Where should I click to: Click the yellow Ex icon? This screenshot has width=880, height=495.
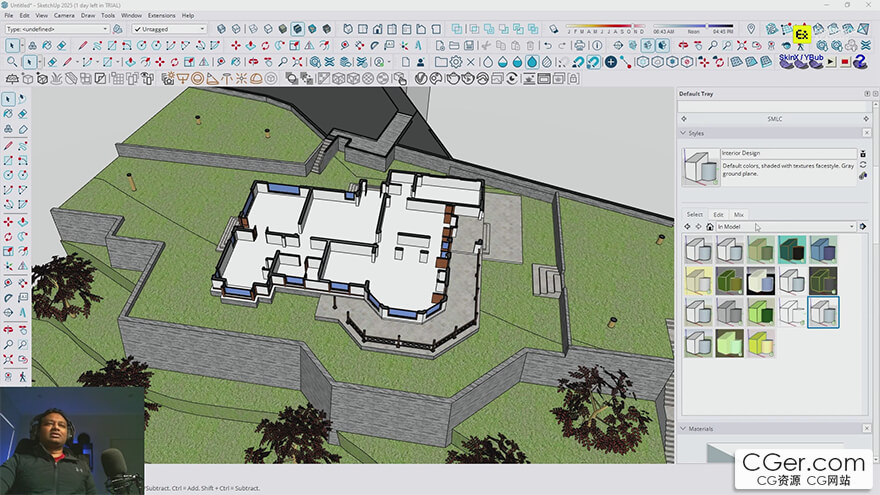click(x=802, y=35)
